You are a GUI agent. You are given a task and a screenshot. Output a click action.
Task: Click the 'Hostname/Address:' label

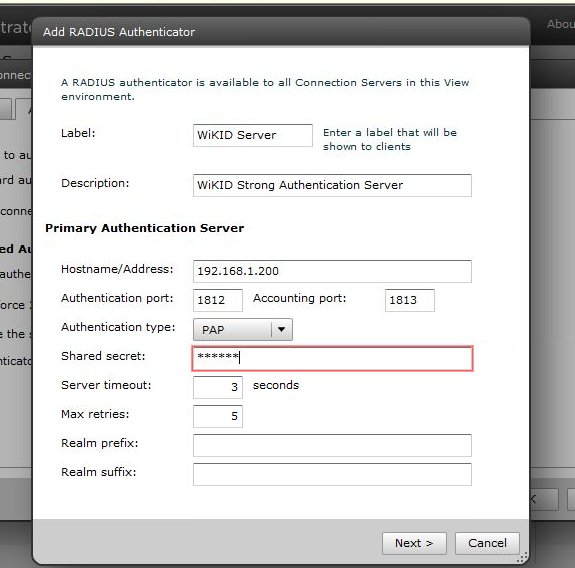(117, 269)
